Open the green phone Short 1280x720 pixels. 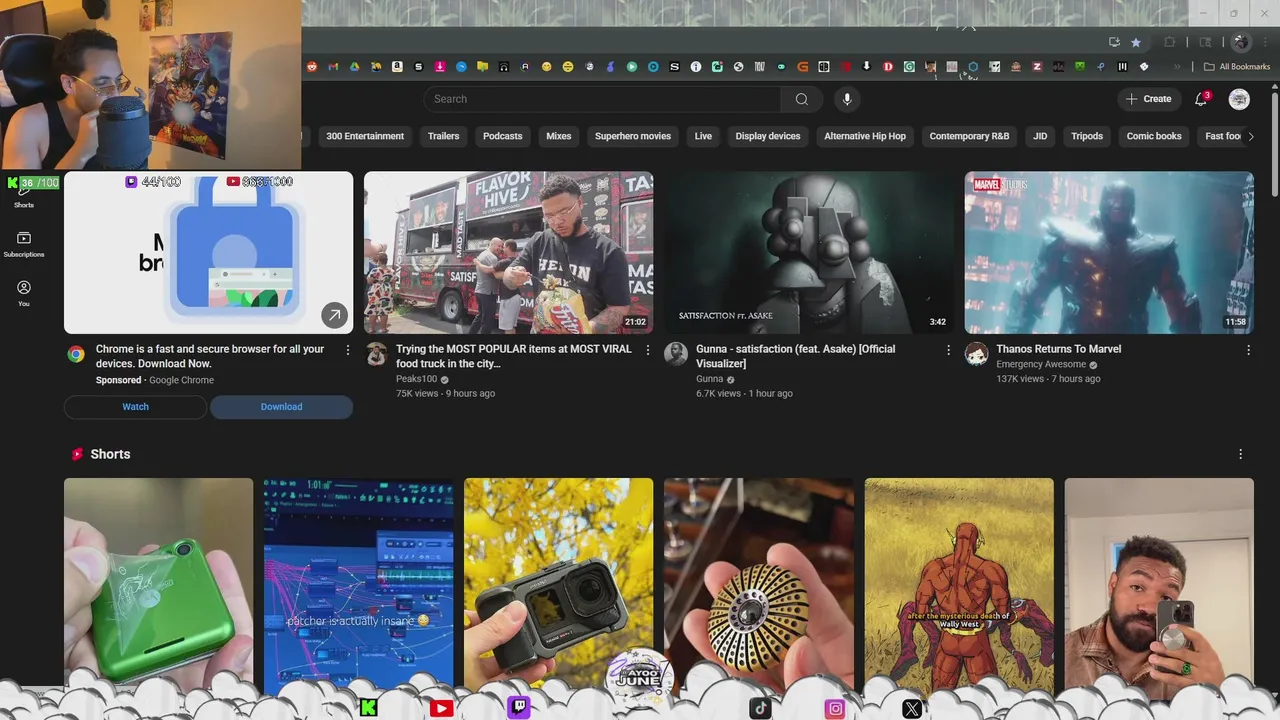(158, 584)
